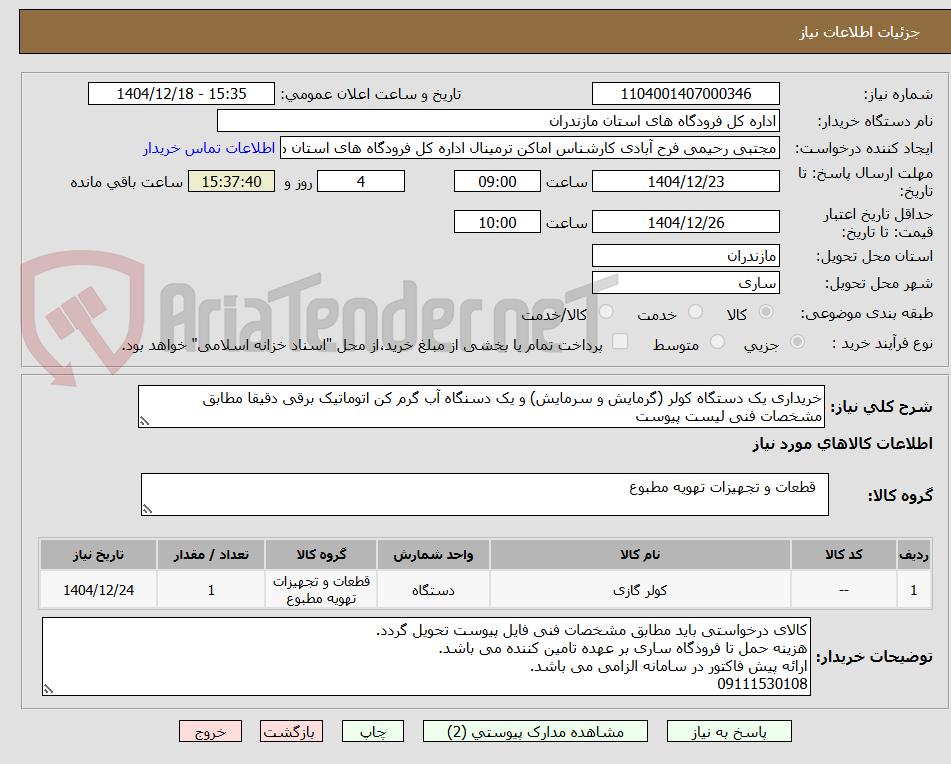The width and height of the screenshot is (951, 764).
Task: Click the resize handle of the شرح کلی نیاز textarea
Action: pos(144,421)
